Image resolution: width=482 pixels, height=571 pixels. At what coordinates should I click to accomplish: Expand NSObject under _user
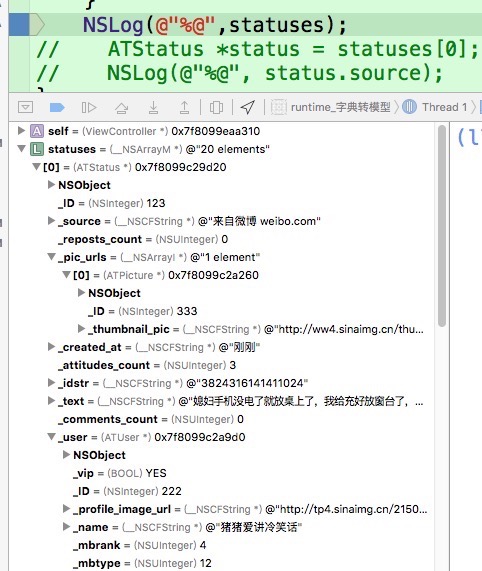[x=66, y=454]
